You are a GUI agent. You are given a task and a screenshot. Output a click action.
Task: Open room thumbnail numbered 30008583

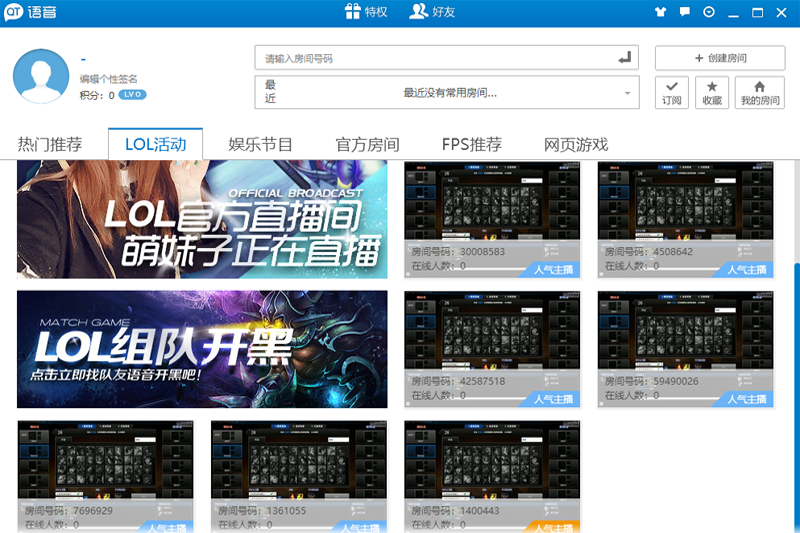[491, 218]
